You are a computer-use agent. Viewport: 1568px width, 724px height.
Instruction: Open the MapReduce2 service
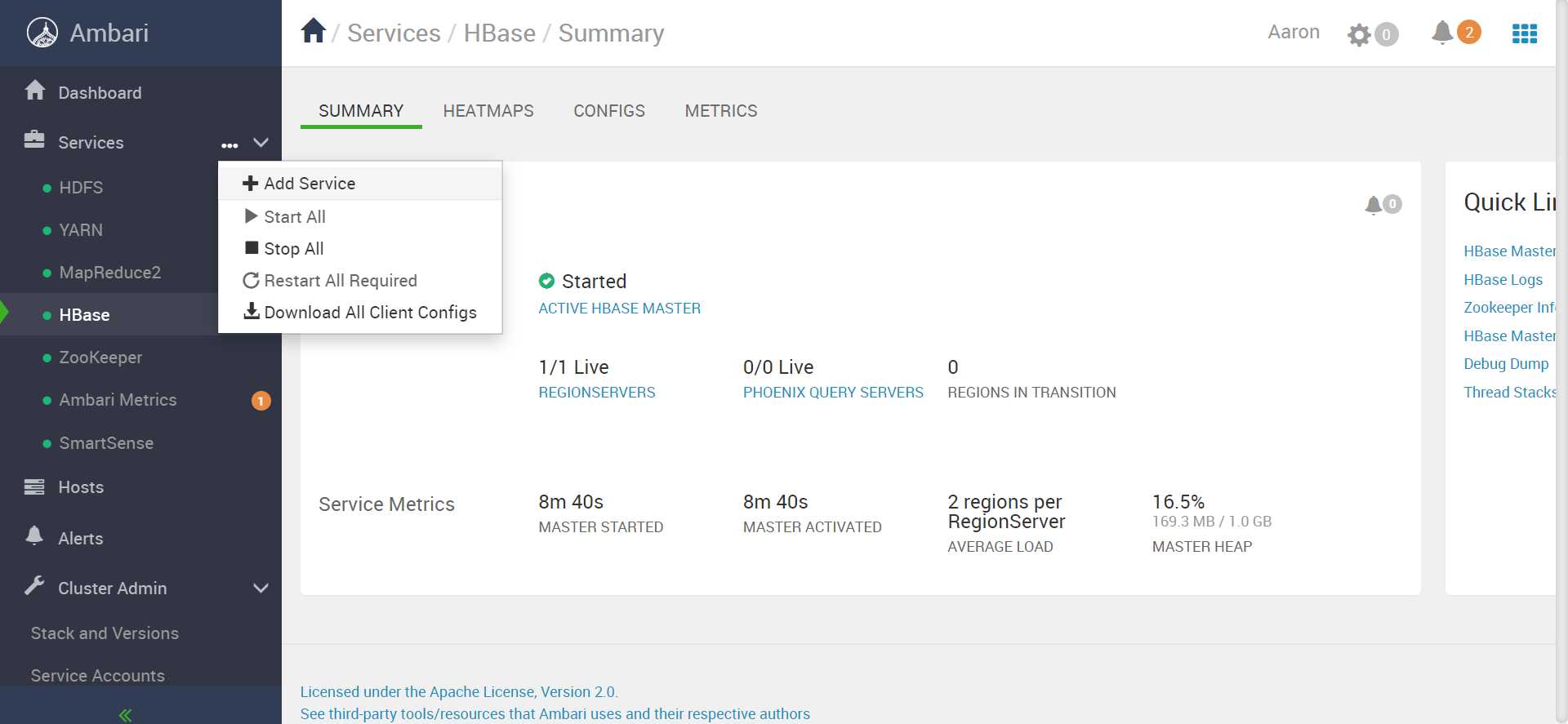[x=110, y=273]
